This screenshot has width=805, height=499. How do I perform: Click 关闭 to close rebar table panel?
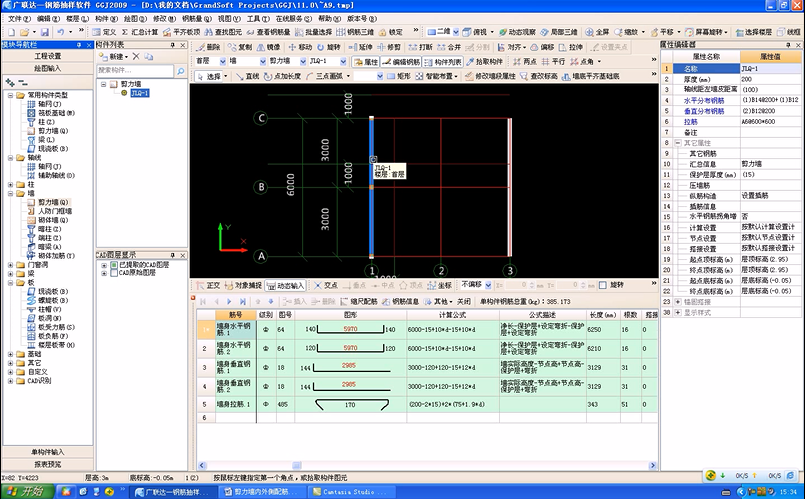tap(464, 301)
